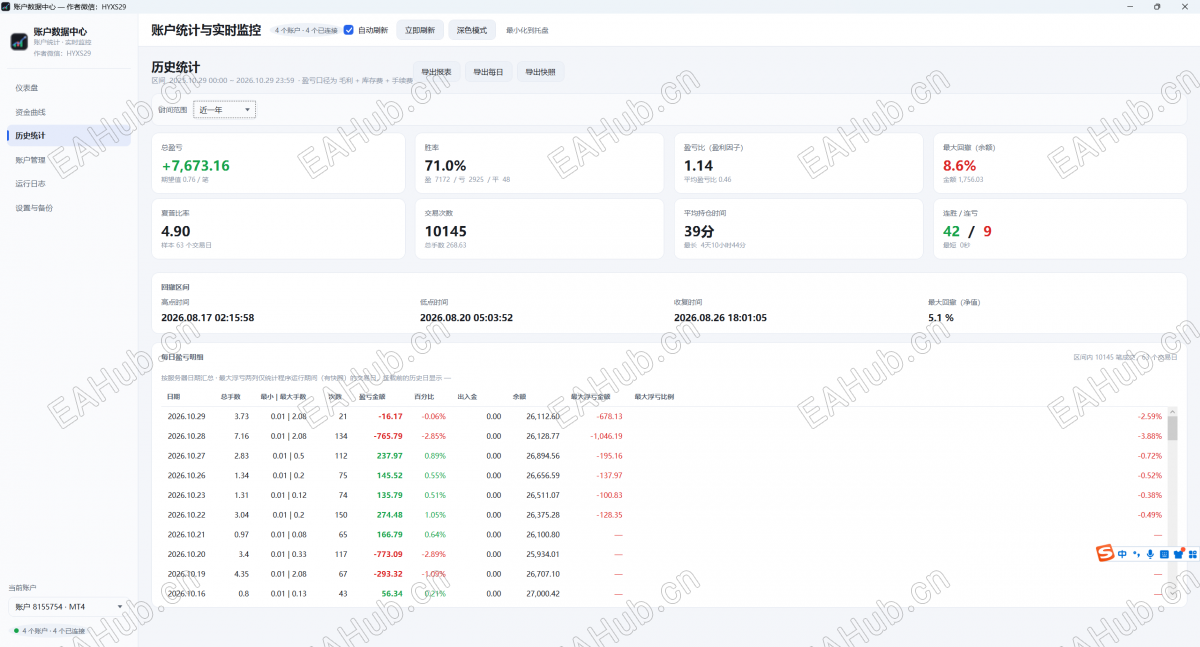The image size is (1200, 647).
Task: Click the 立即刷新 button
Action: 420,30
